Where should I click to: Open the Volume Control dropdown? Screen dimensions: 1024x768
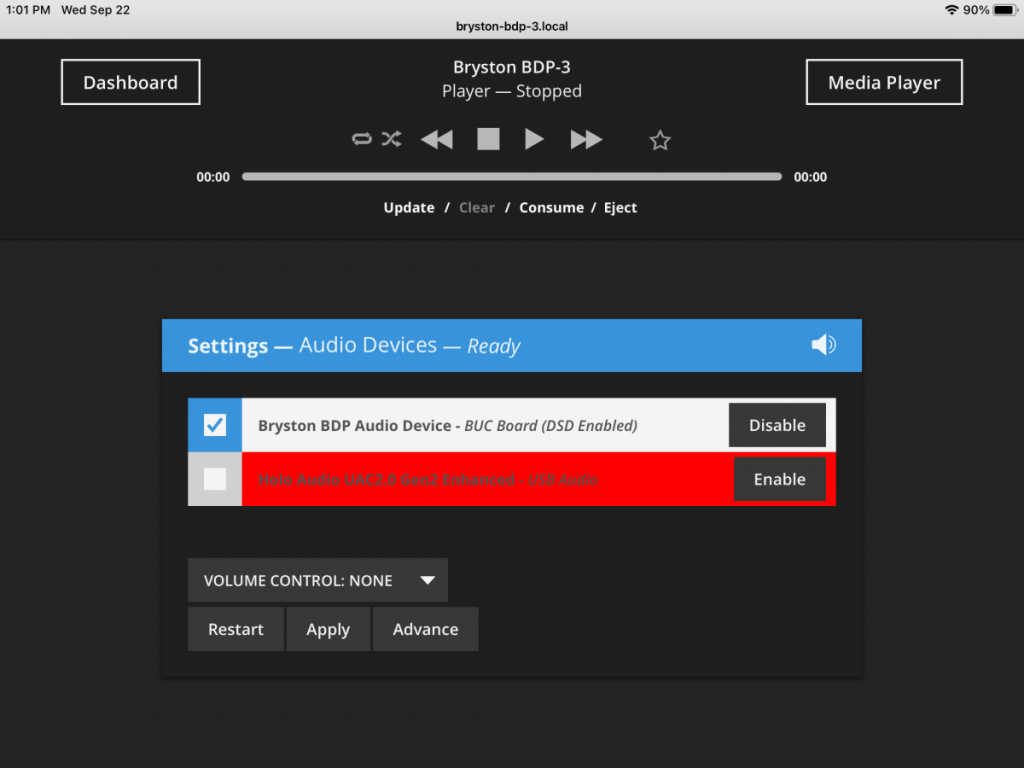[318, 580]
